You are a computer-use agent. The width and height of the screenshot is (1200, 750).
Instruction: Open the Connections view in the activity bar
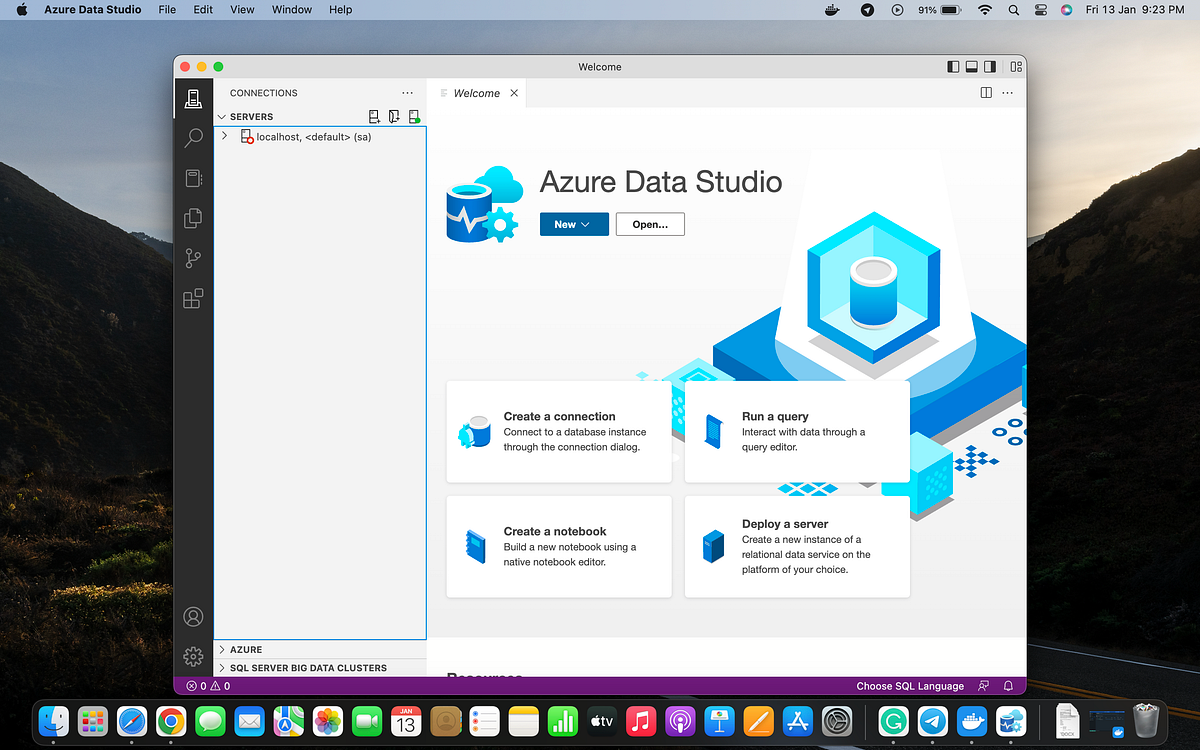coord(193,98)
